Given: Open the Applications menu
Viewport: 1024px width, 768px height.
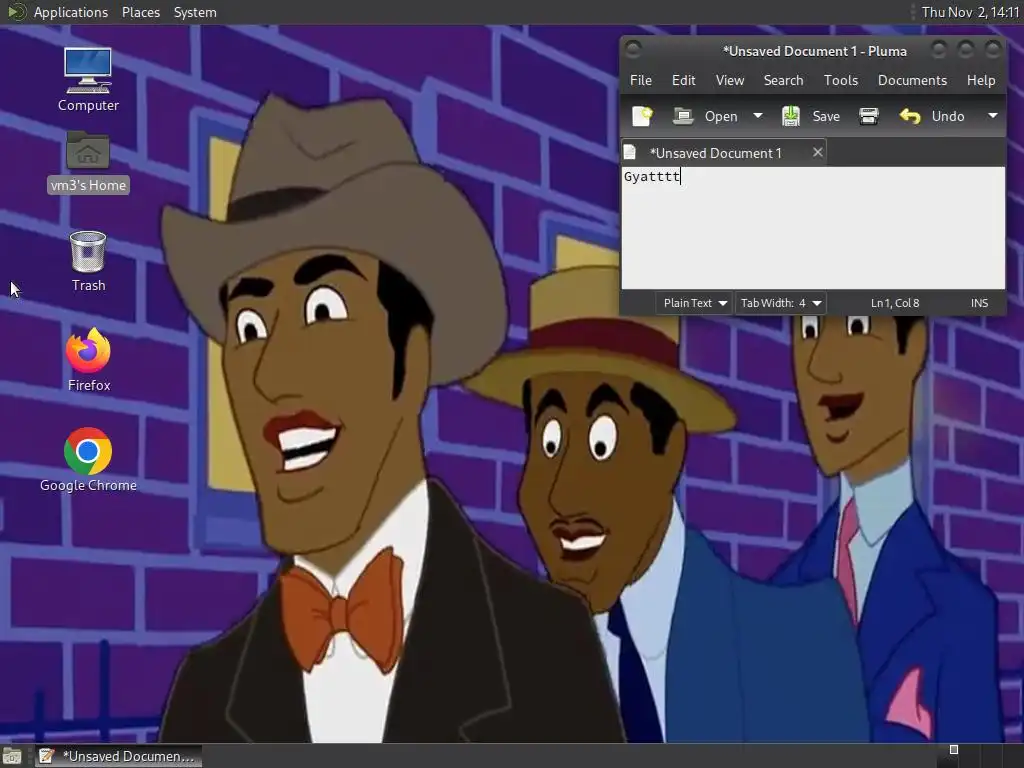Looking at the screenshot, I should click(71, 12).
